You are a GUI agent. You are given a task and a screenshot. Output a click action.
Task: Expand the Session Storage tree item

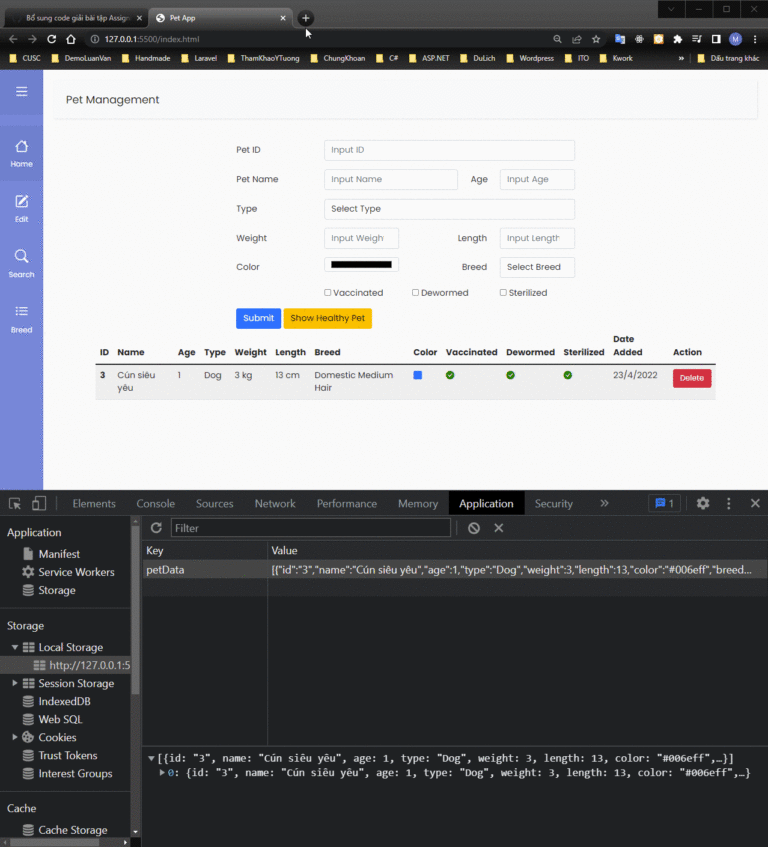(x=15, y=683)
